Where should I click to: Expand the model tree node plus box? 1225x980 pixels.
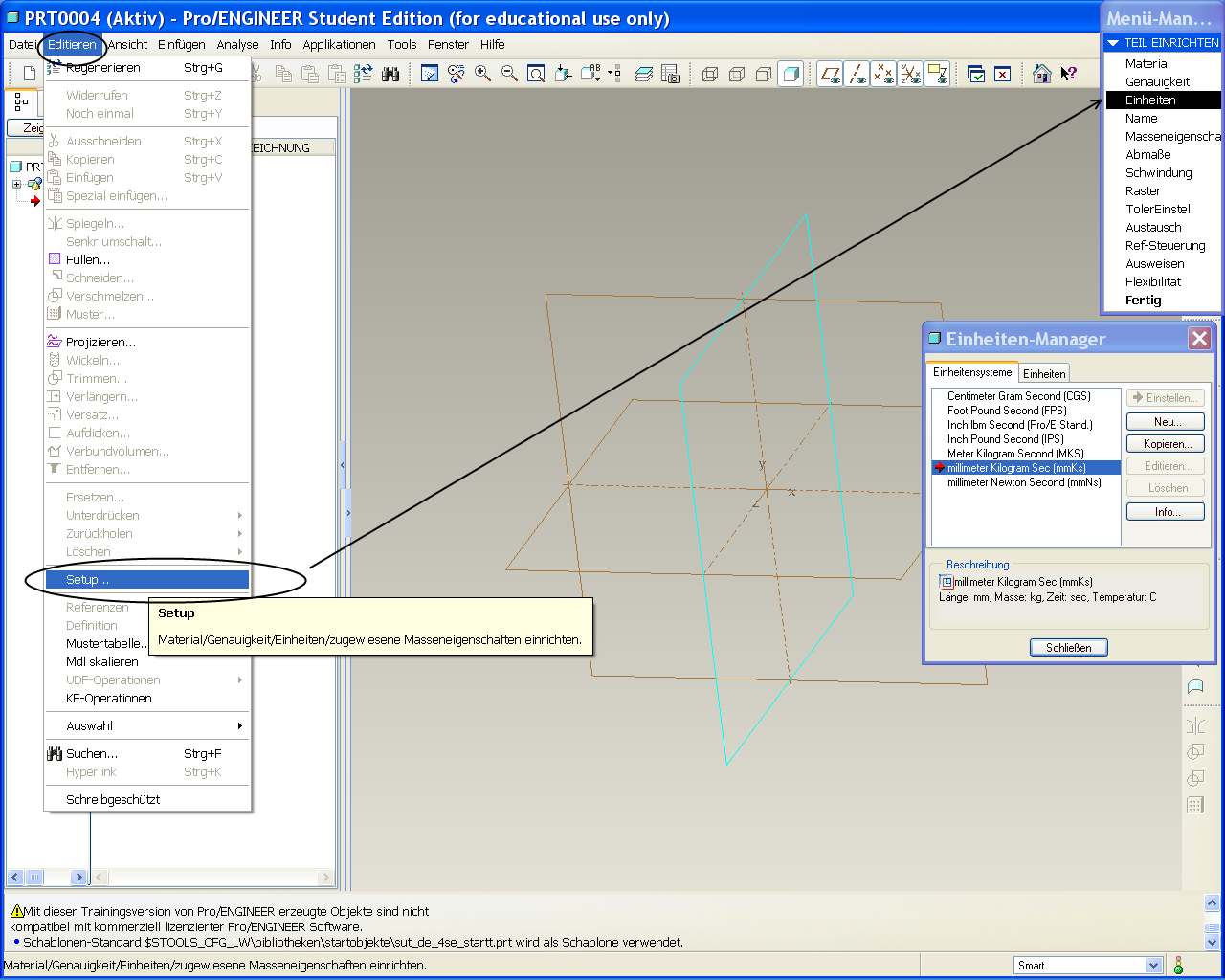point(16,184)
